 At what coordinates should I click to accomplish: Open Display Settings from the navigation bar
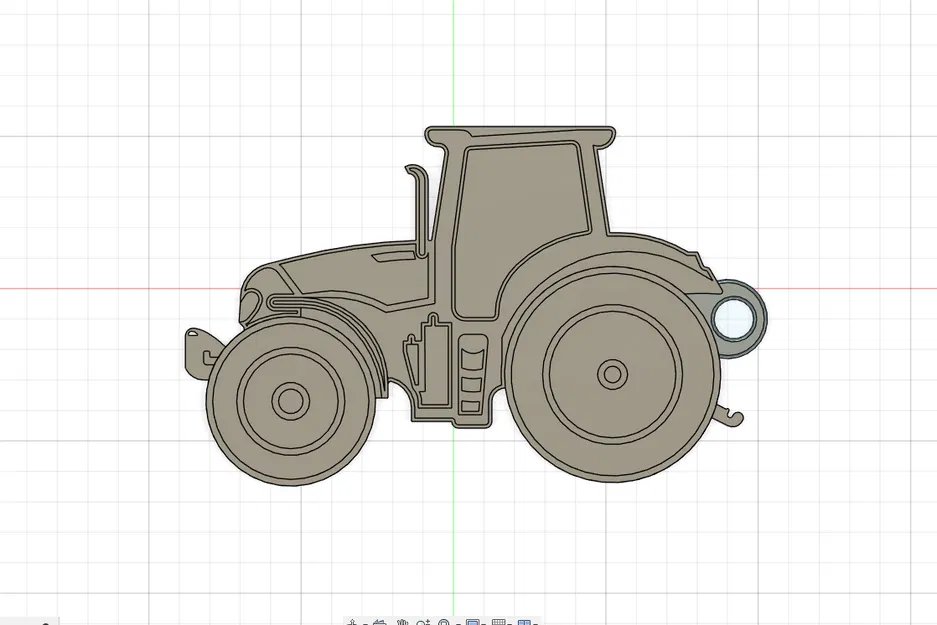point(472,619)
